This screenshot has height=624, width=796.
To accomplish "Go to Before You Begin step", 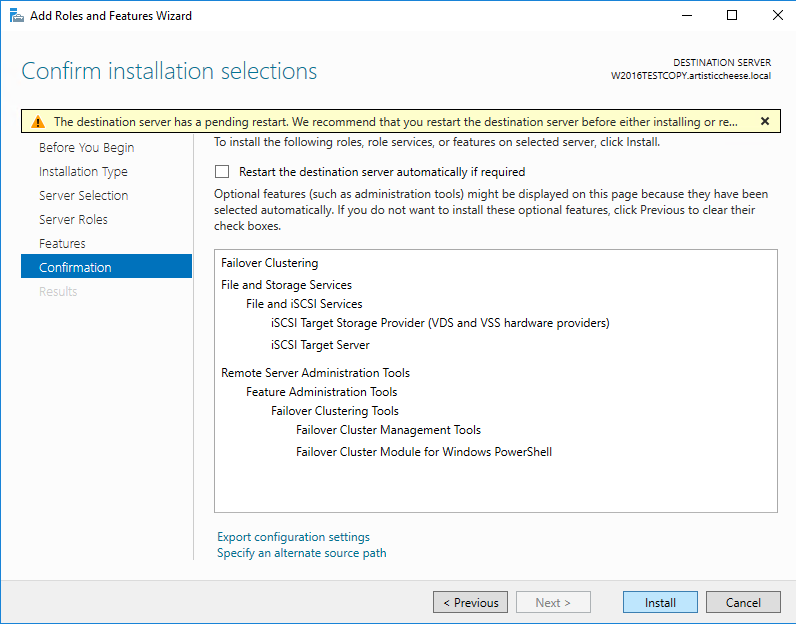I will (x=86, y=148).
